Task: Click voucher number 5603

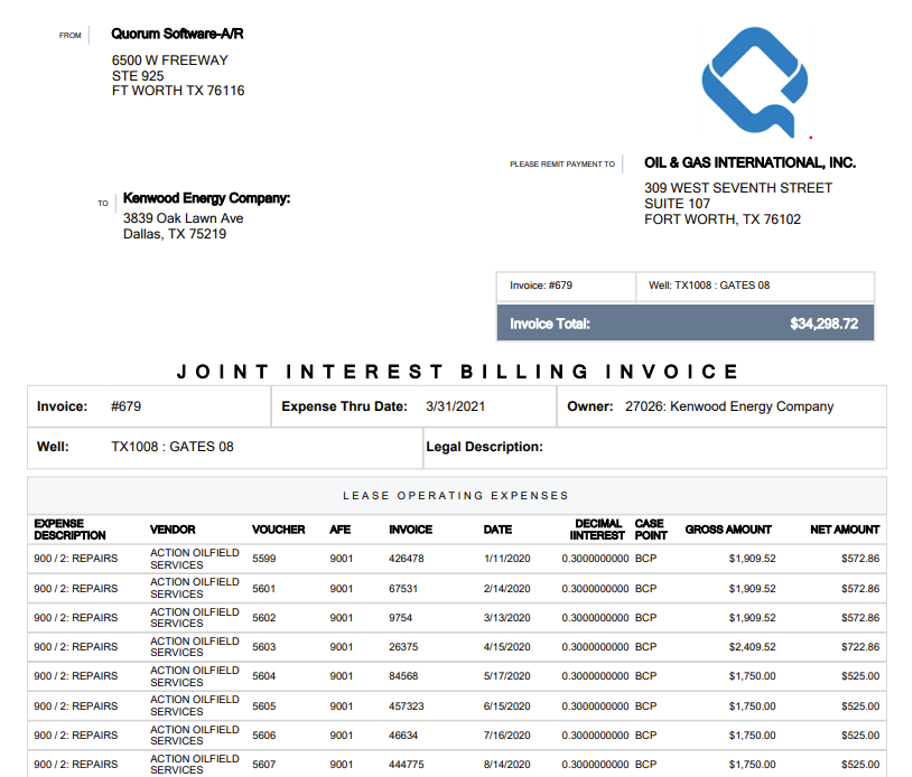Action: 264,647
